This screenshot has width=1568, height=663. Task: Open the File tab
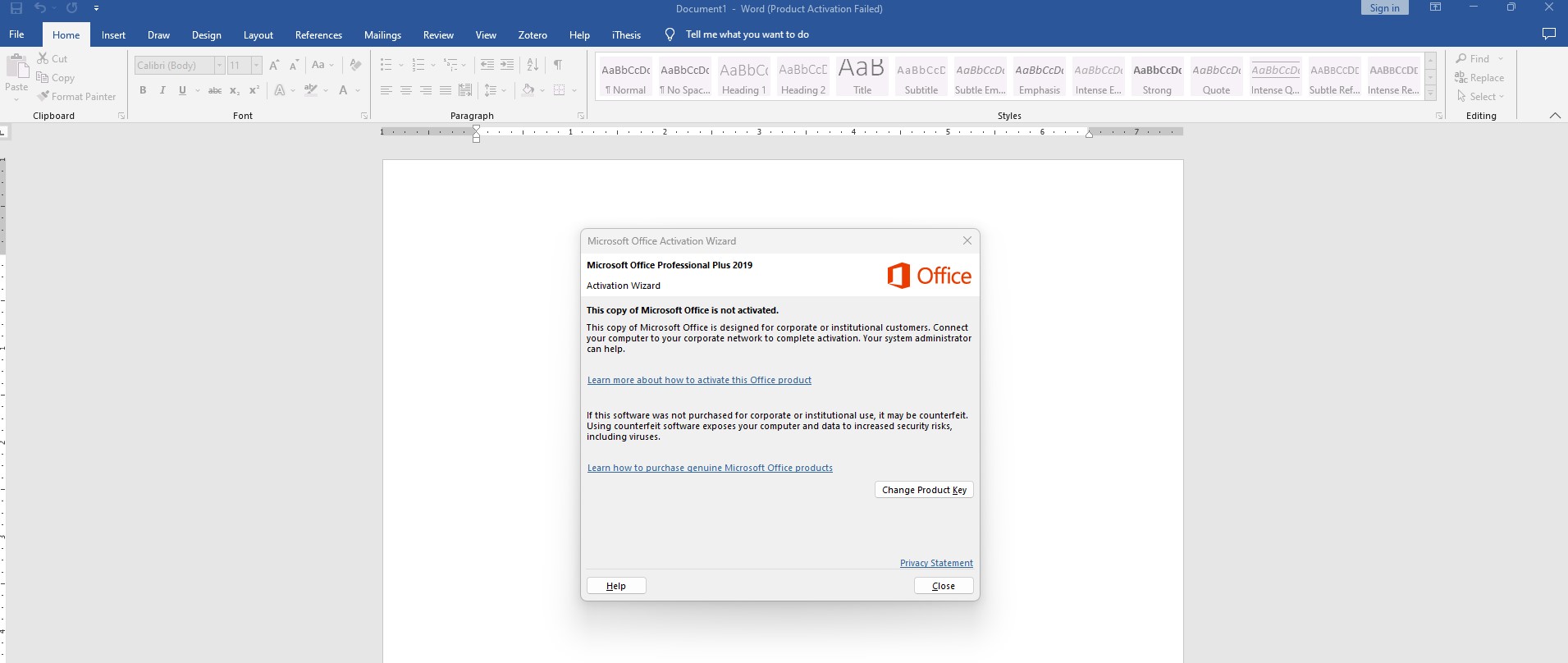(16, 34)
